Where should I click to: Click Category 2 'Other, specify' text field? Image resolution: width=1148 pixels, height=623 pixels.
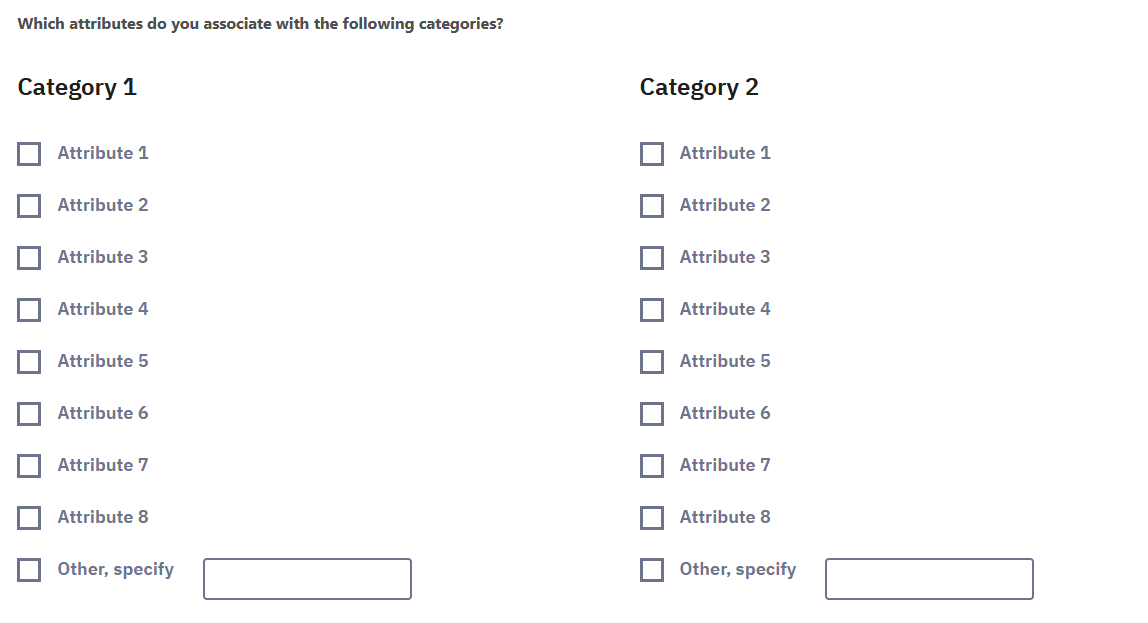pyautogui.click(x=929, y=579)
